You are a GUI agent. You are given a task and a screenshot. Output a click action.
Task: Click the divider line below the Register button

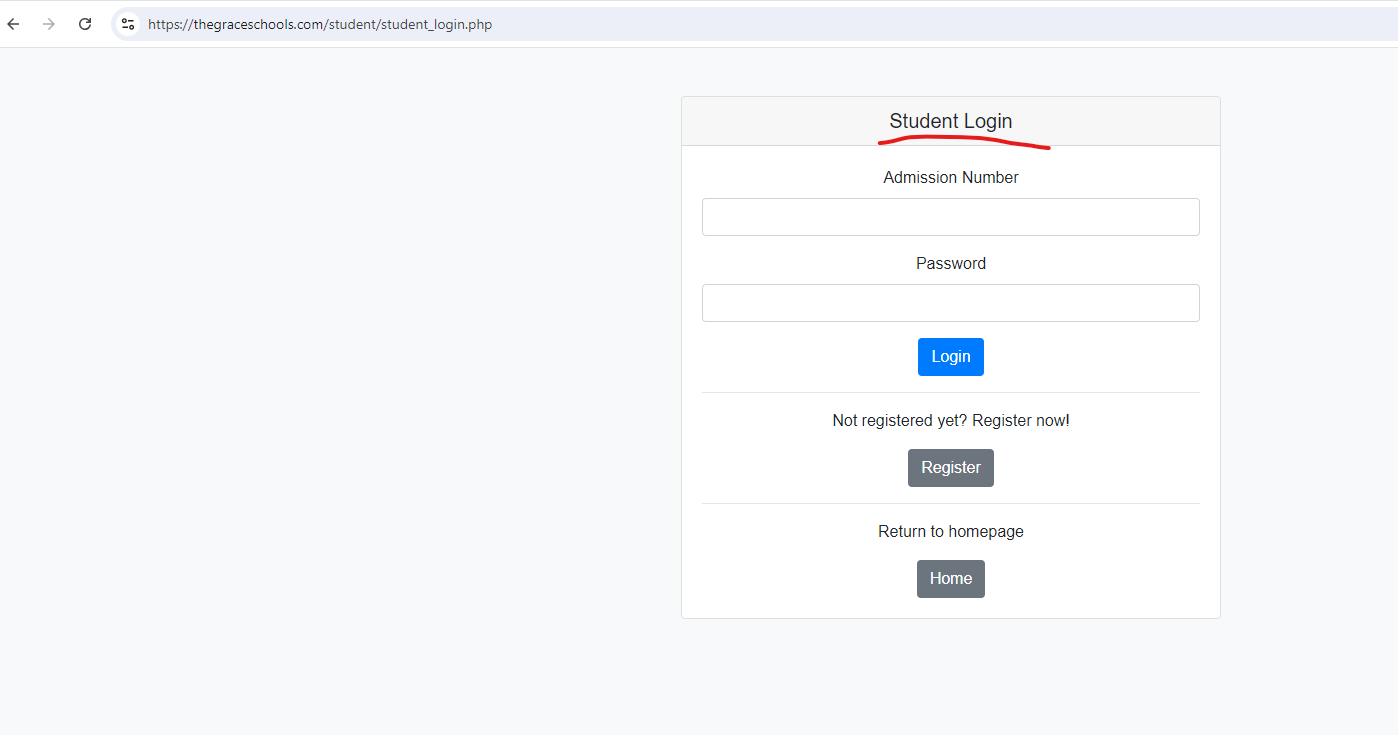[x=950, y=503]
